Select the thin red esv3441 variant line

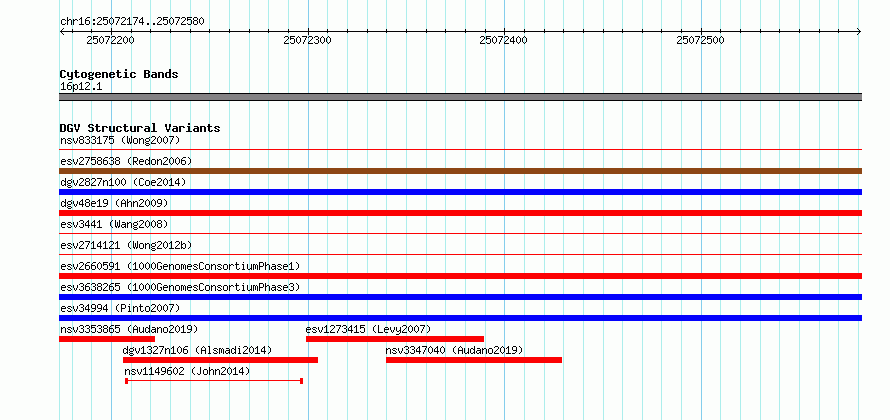pyautogui.click(x=460, y=233)
